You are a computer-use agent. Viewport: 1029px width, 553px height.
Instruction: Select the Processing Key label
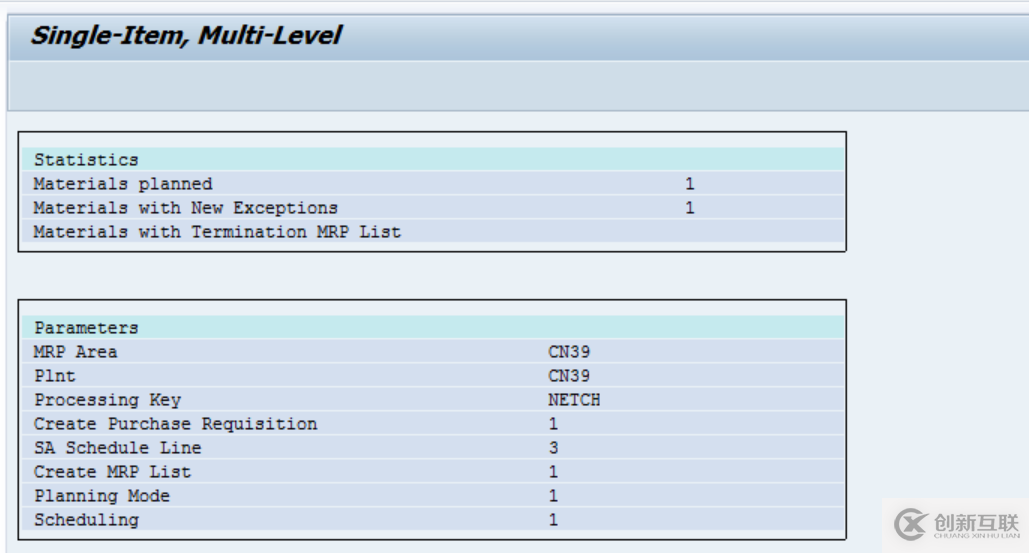pyautogui.click(x=108, y=399)
